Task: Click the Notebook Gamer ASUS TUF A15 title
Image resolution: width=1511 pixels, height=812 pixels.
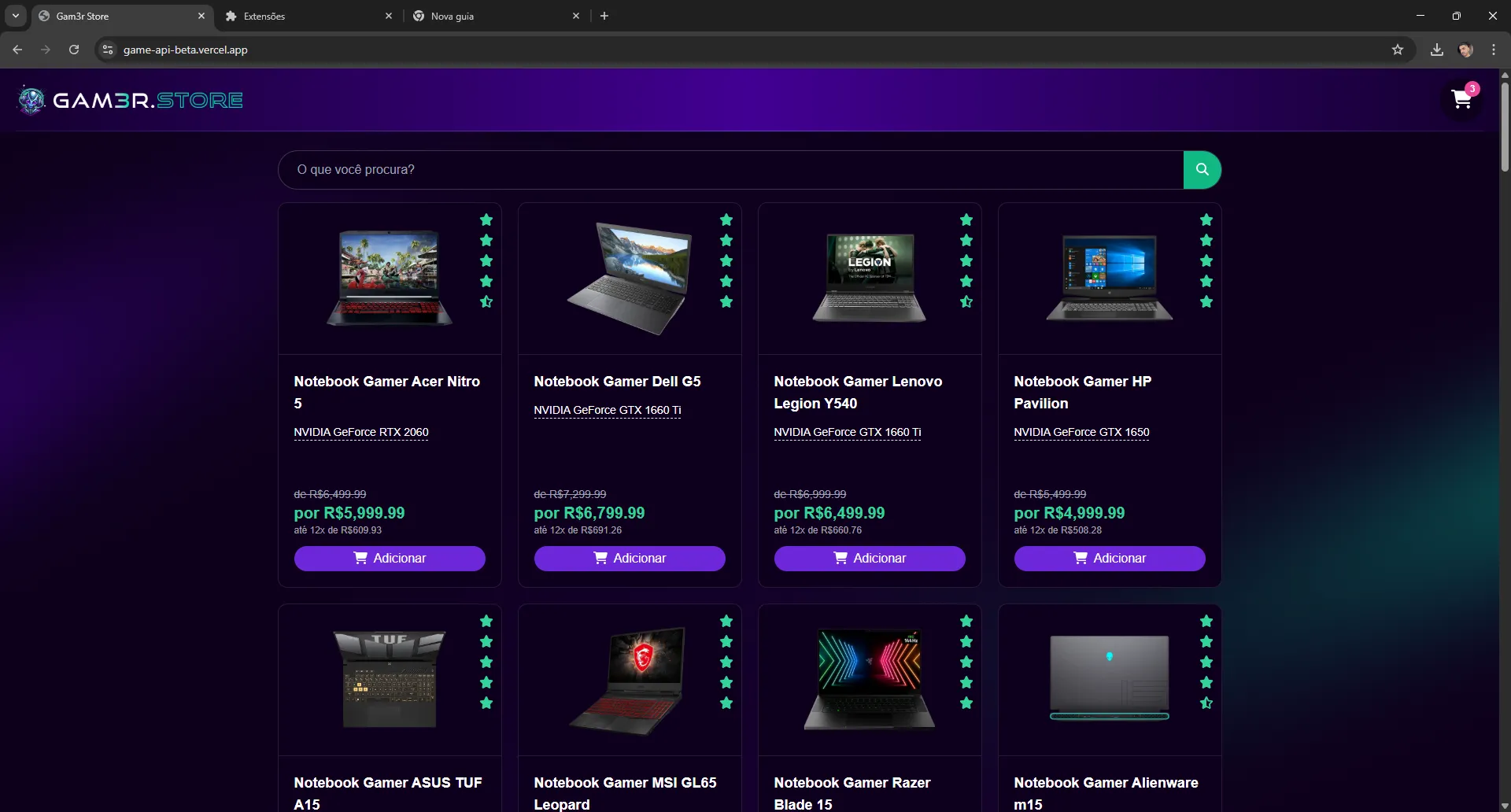Action: coord(388,793)
